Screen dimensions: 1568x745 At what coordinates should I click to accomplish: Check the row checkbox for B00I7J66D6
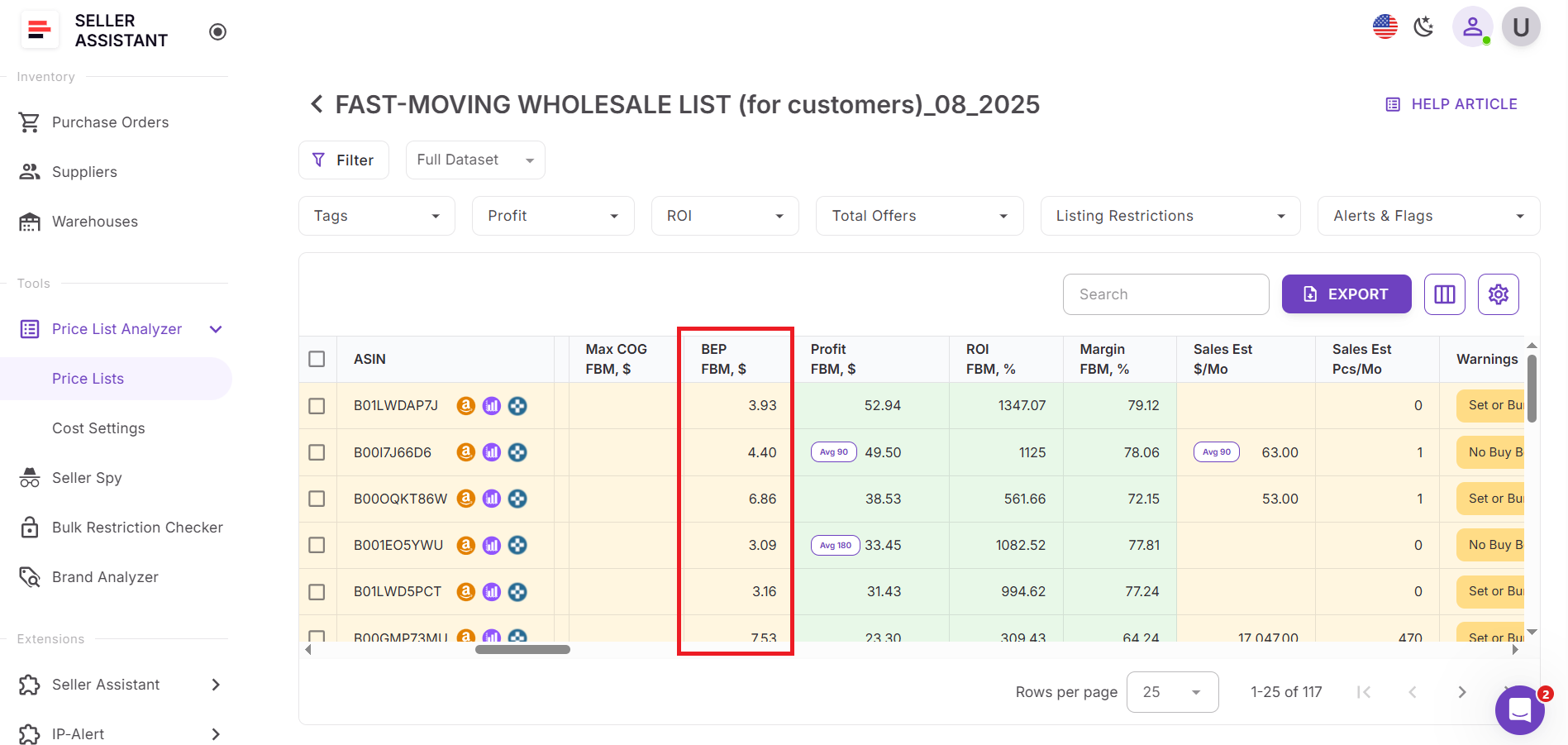point(317,452)
